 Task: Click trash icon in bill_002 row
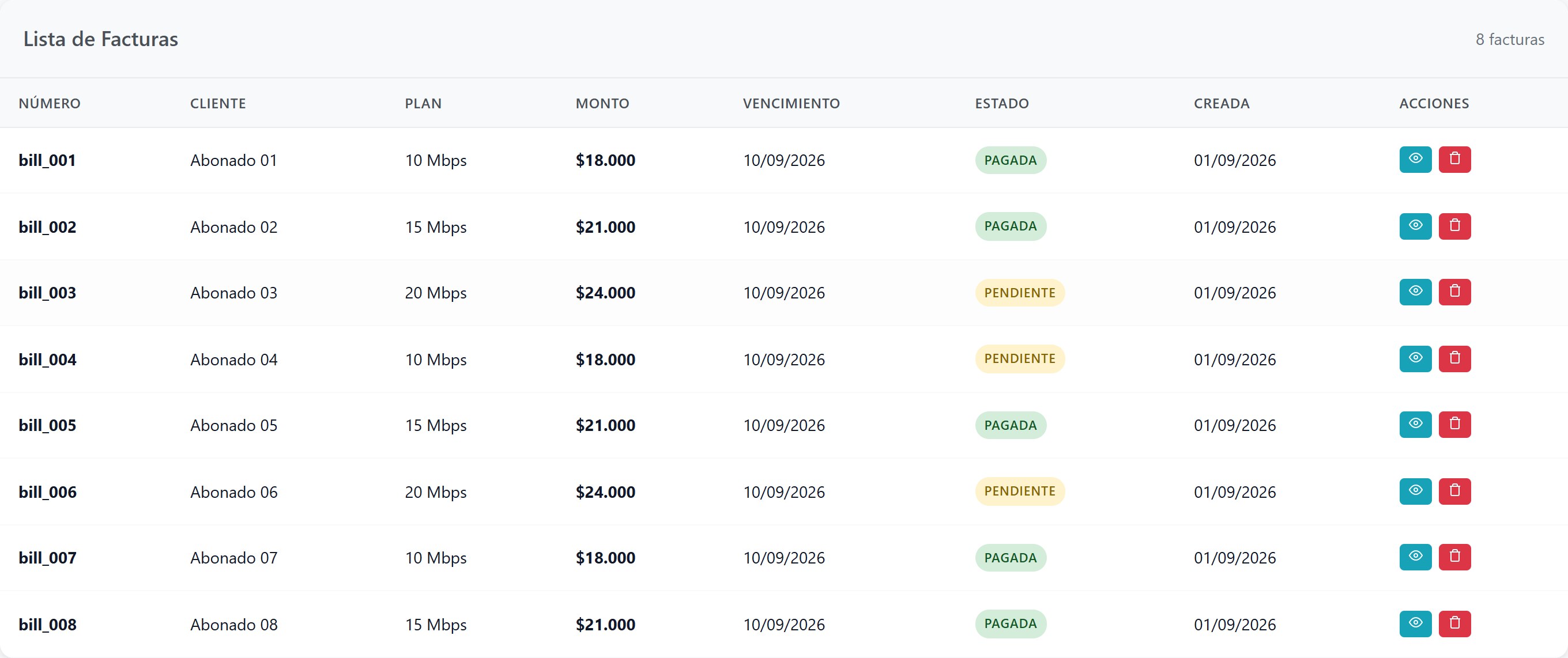(x=1455, y=226)
